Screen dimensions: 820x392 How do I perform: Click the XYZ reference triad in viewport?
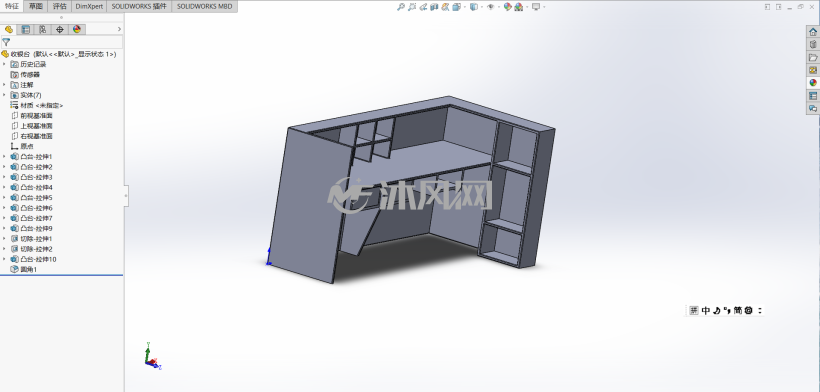[153, 357]
